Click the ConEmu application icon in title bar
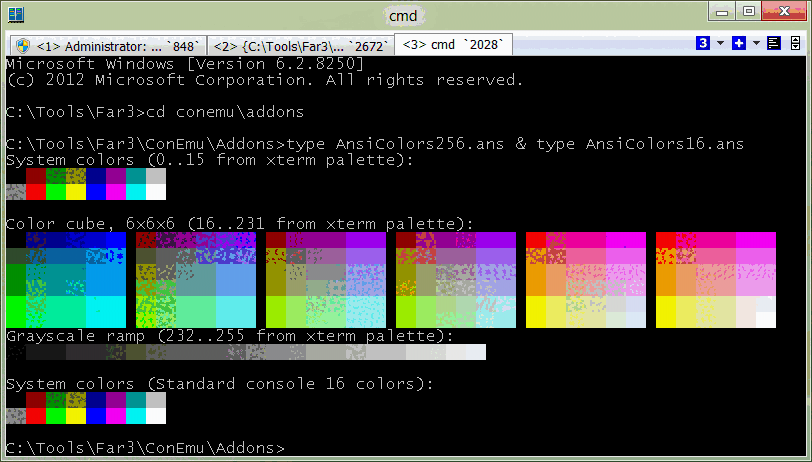The width and height of the screenshot is (812, 462). 16,15
